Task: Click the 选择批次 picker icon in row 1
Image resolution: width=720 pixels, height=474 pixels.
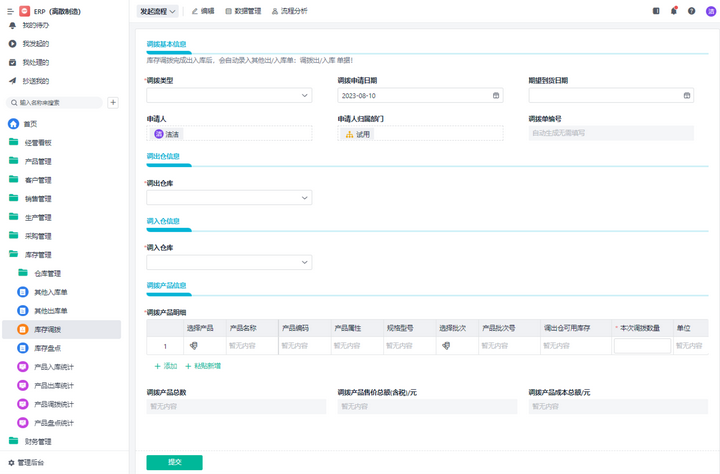Action: [x=446, y=346]
